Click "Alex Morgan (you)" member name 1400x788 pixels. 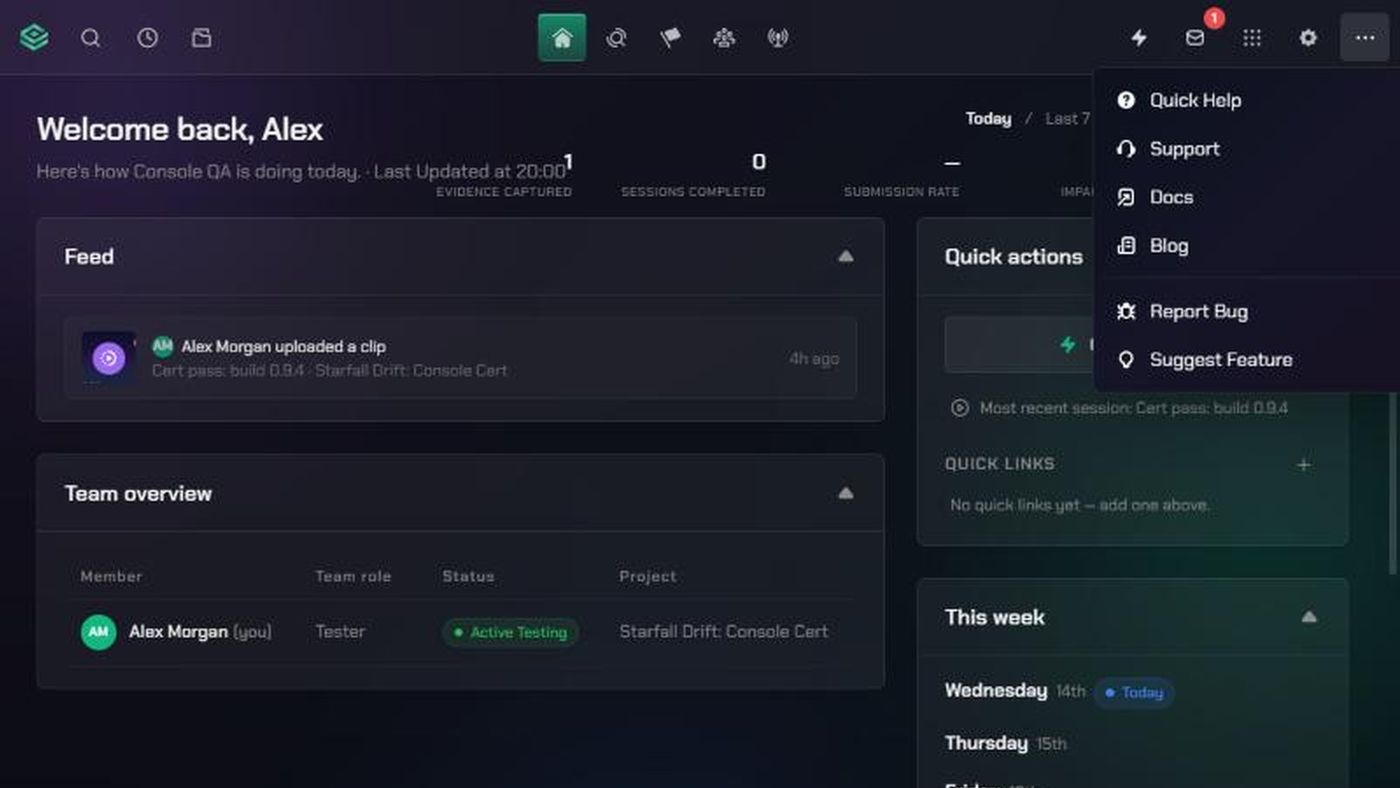pos(200,632)
